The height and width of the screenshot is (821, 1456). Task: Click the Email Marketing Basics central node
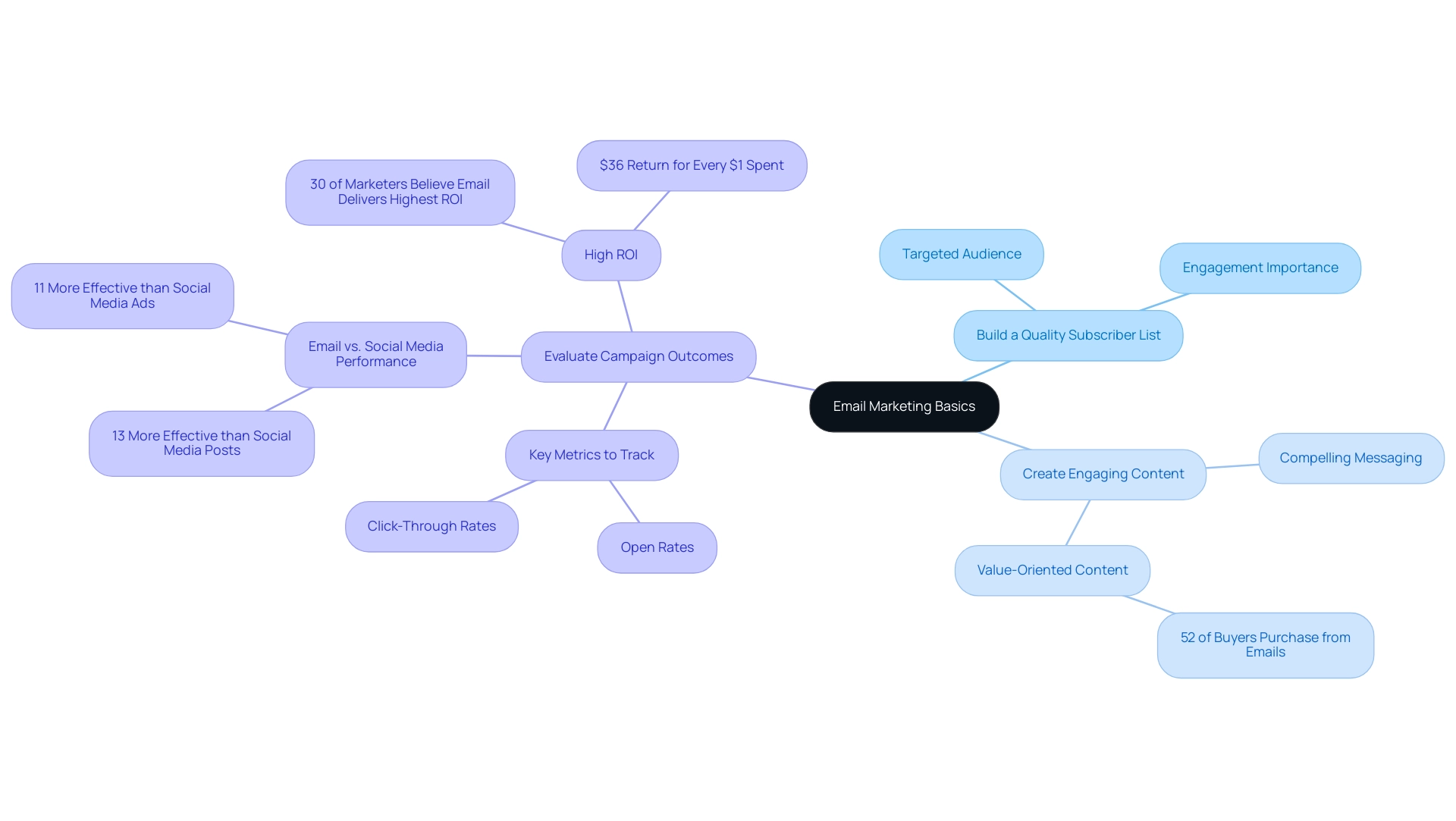[904, 406]
